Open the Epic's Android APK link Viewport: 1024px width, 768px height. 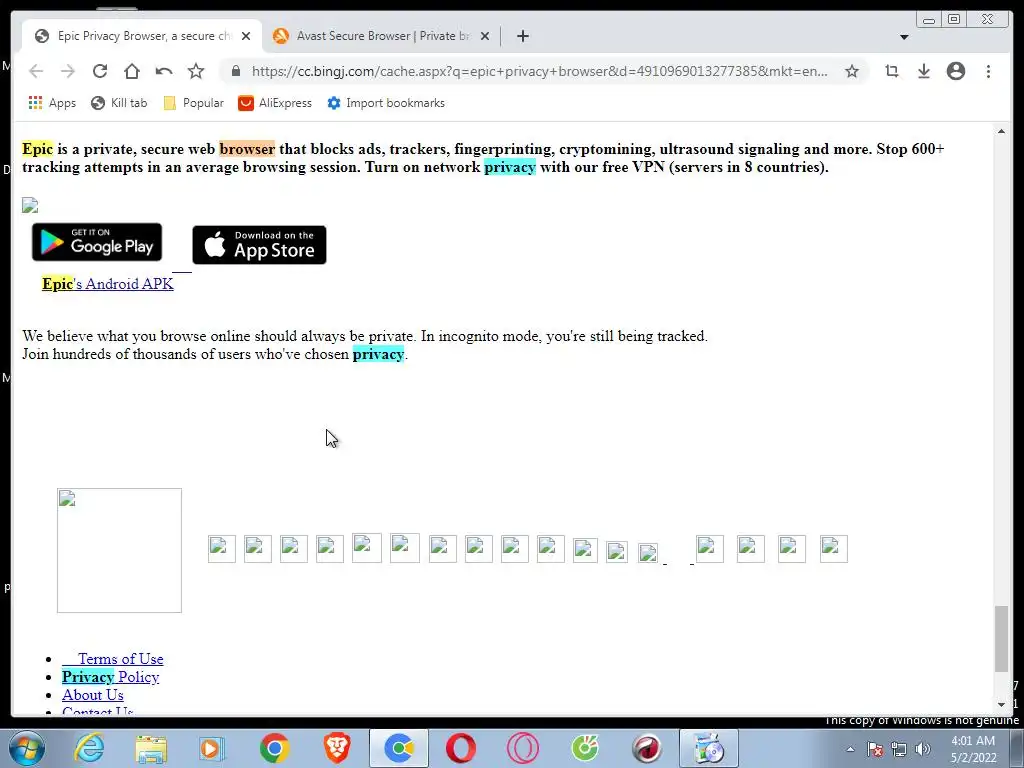(x=108, y=284)
